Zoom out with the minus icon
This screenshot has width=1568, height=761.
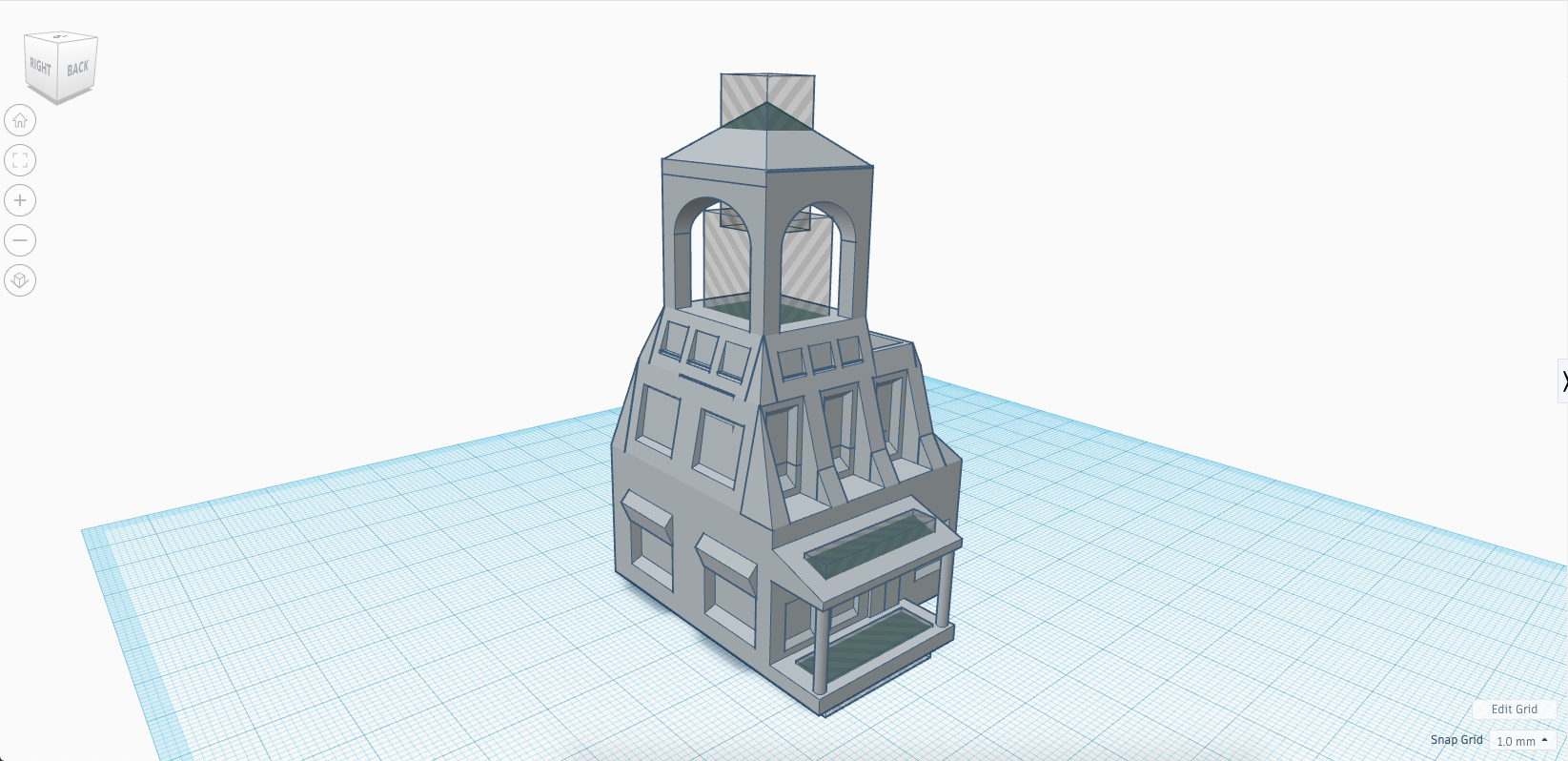[20, 240]
